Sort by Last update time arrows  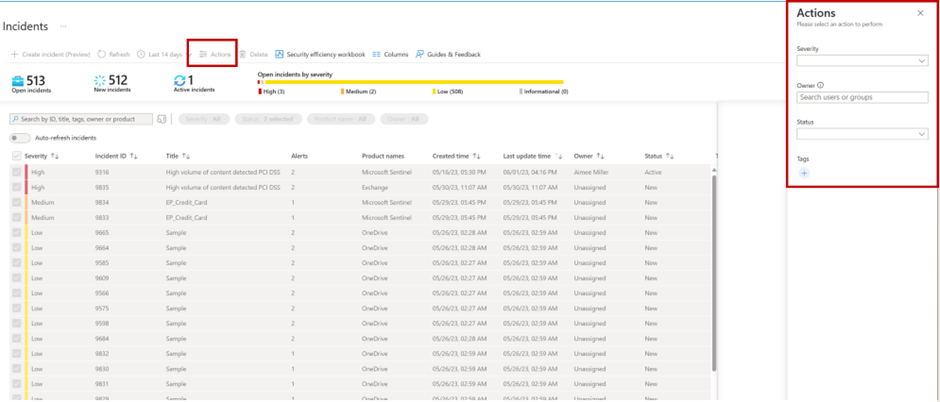pos(559,156)
